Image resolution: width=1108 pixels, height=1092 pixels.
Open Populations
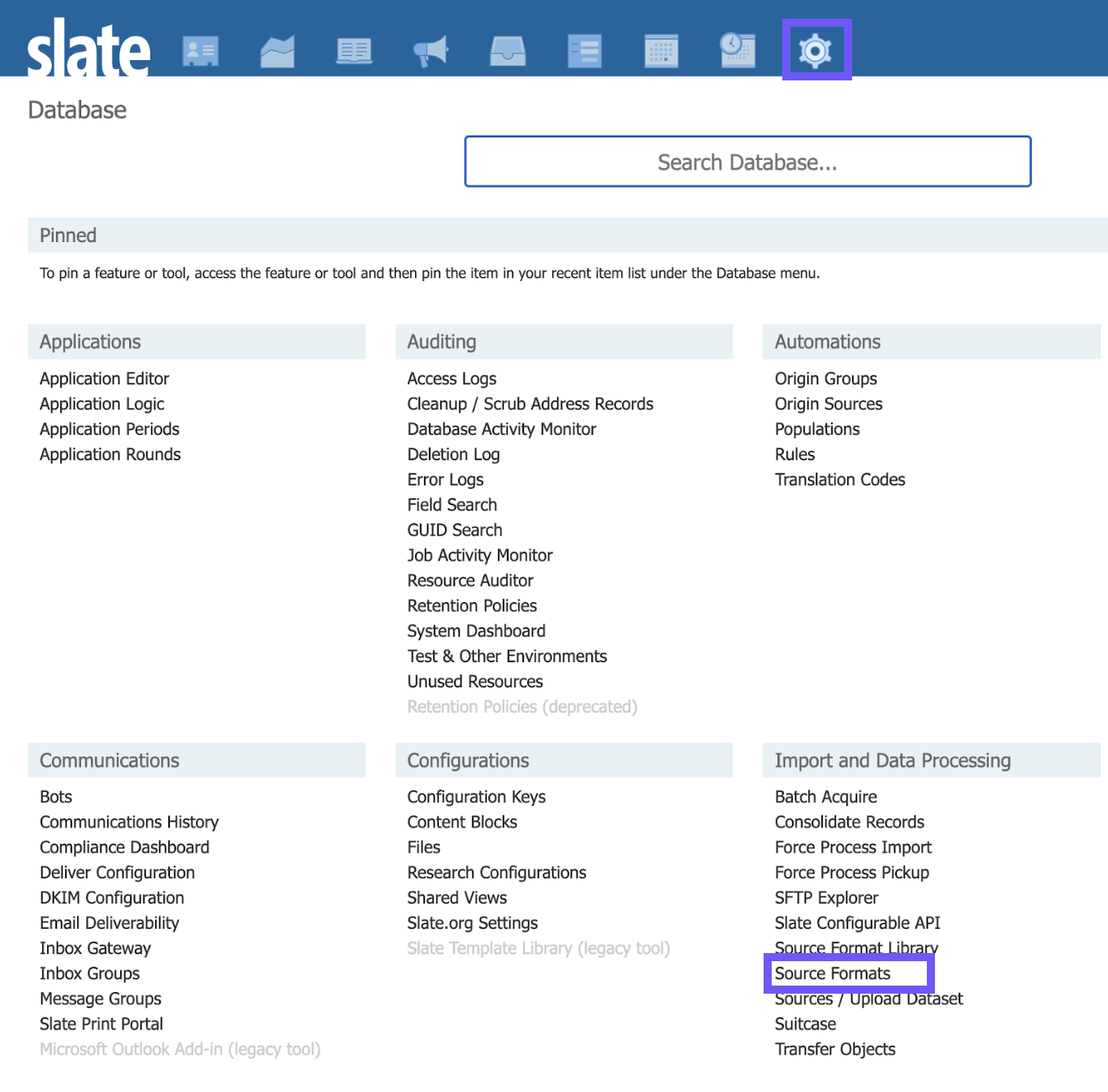coord(817,429)
